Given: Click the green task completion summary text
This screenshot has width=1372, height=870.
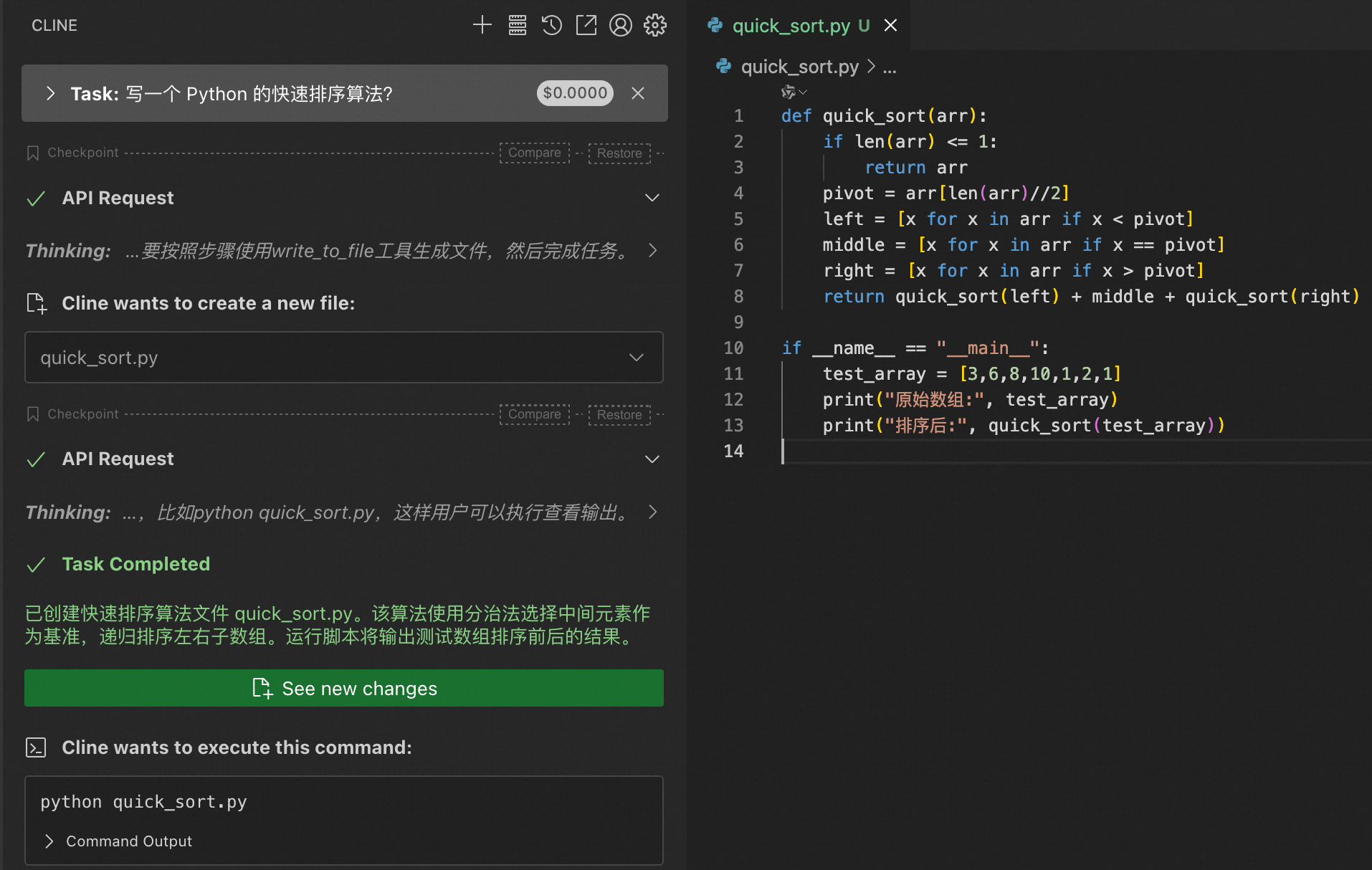Looking at the screenshot, I should pyautogui.click(x=338, y=625).
